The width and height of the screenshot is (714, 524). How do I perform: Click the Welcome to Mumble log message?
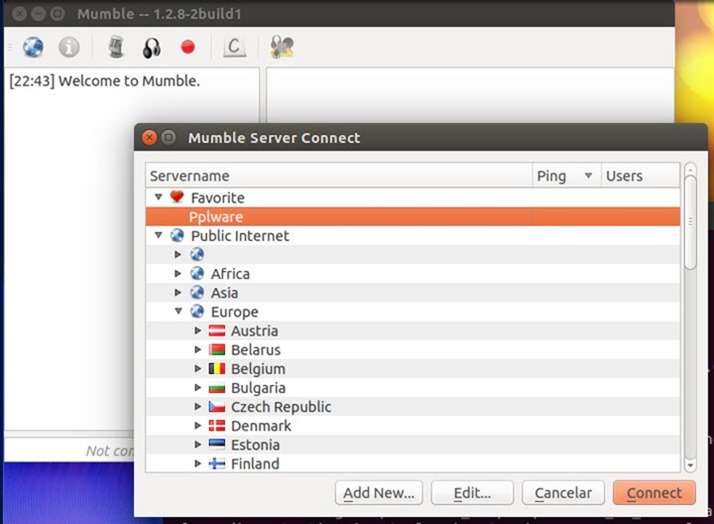pos(105,81)
